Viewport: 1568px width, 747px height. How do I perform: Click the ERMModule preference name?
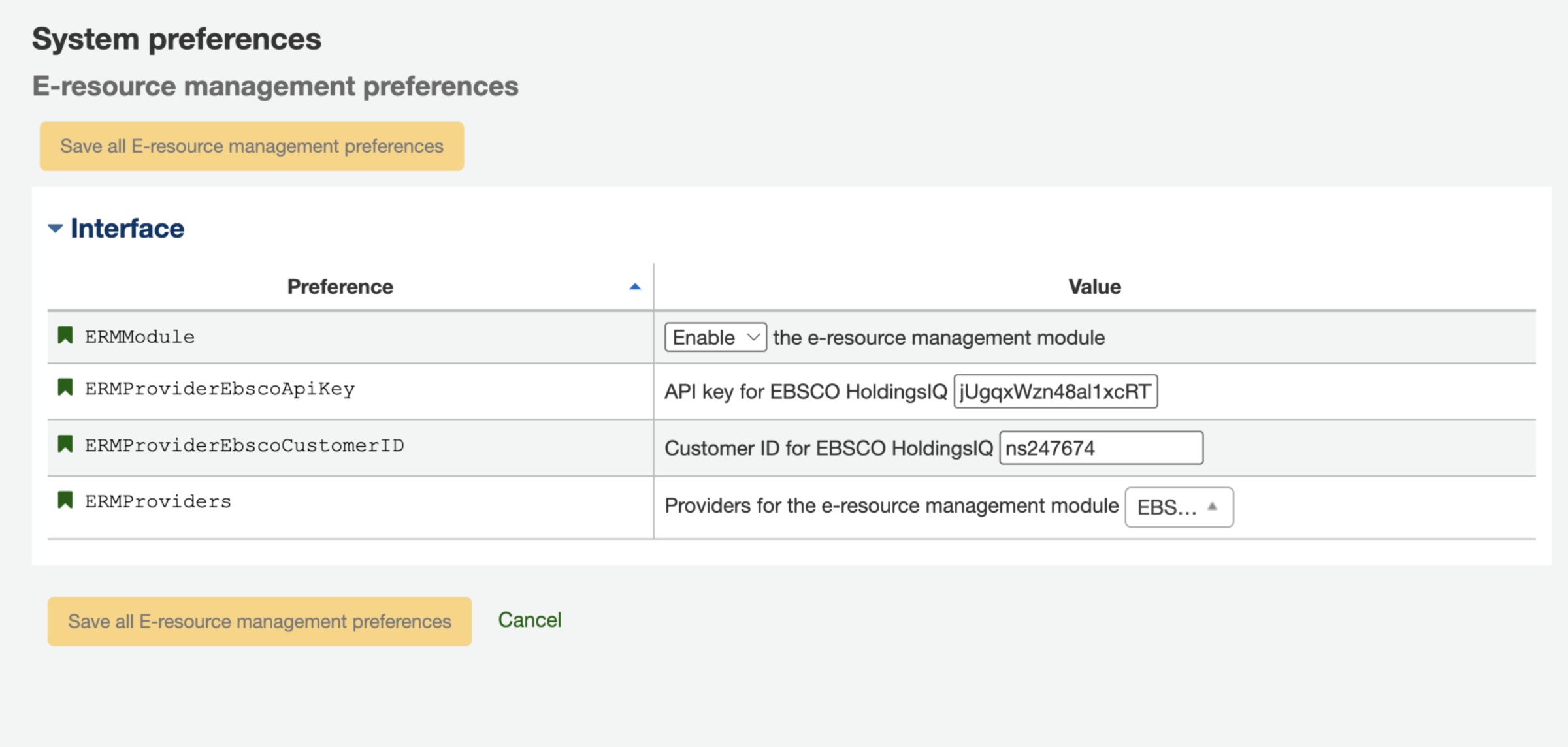coord(140,337)
